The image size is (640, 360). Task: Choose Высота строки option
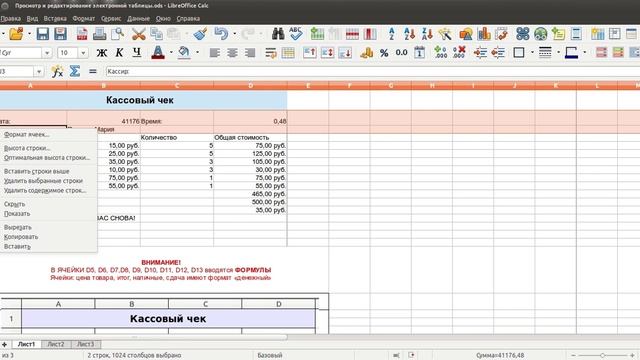click(49, 148)
